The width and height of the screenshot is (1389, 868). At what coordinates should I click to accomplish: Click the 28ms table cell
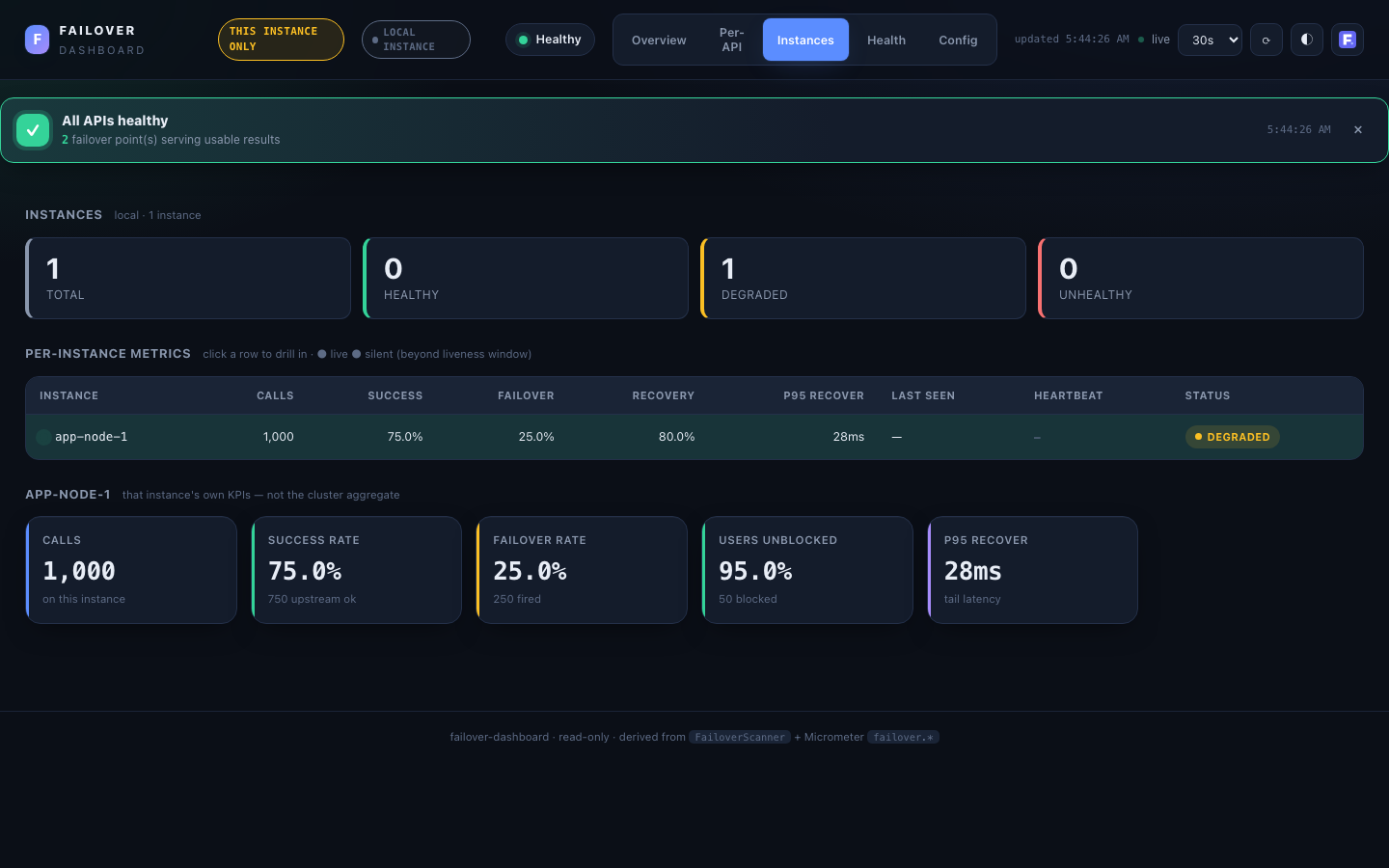[x=849, y=437]
